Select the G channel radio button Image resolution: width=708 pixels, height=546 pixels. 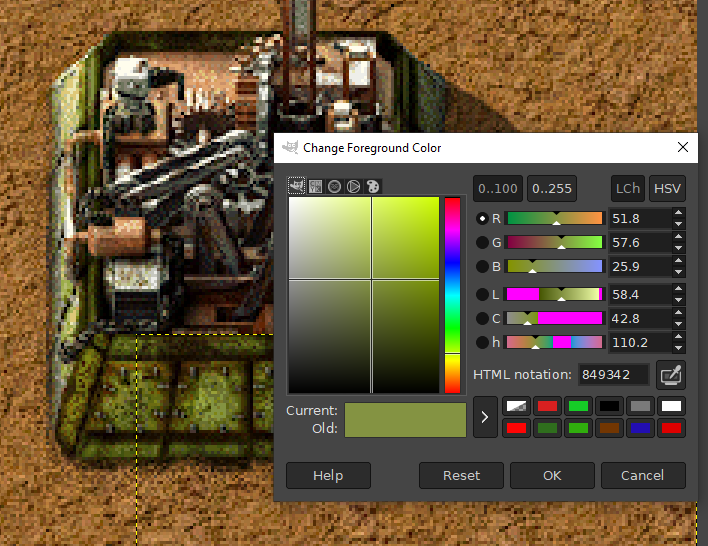pyautogui.click(x=482, y=243)
